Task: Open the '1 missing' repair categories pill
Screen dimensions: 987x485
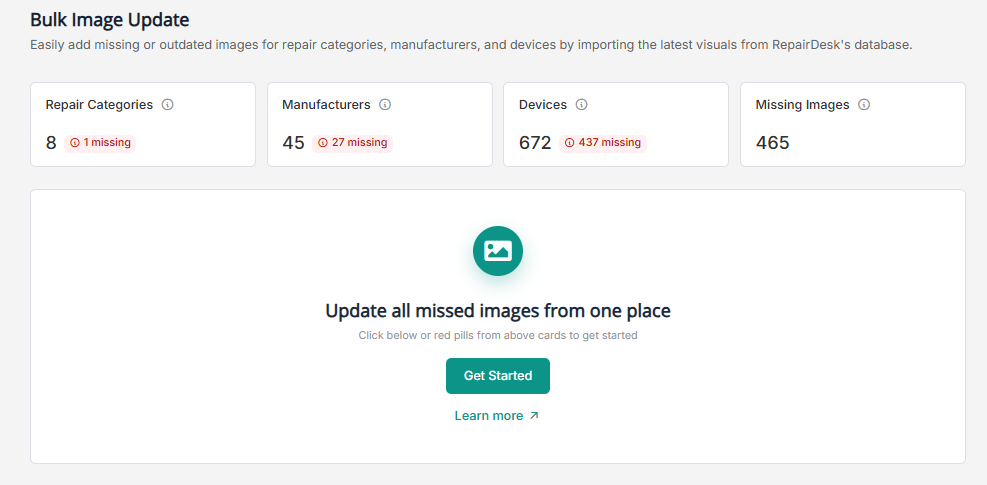Action: pyautogui.click(x=100, y=143)
